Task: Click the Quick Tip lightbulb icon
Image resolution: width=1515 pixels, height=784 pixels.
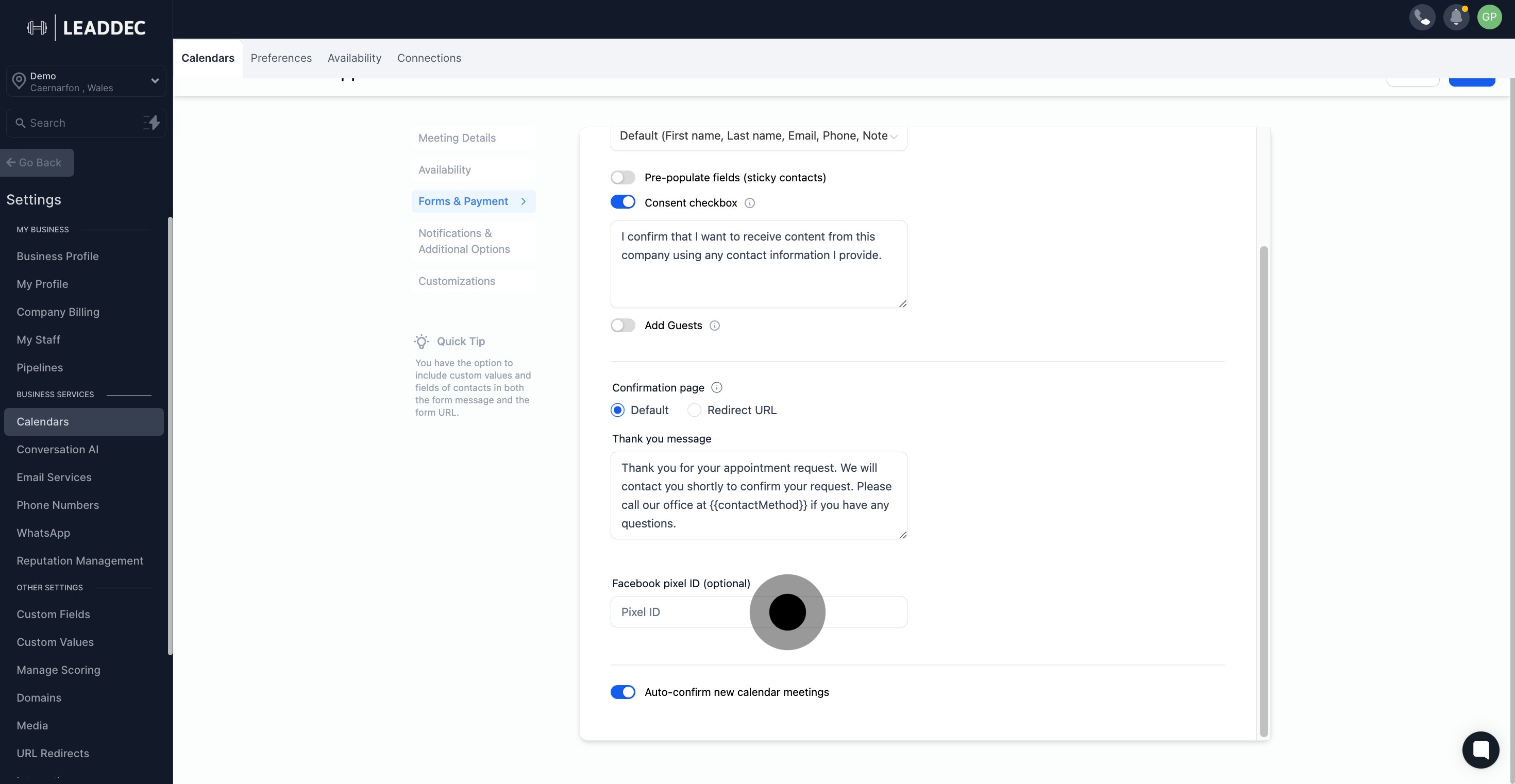Action: point(422,342)
